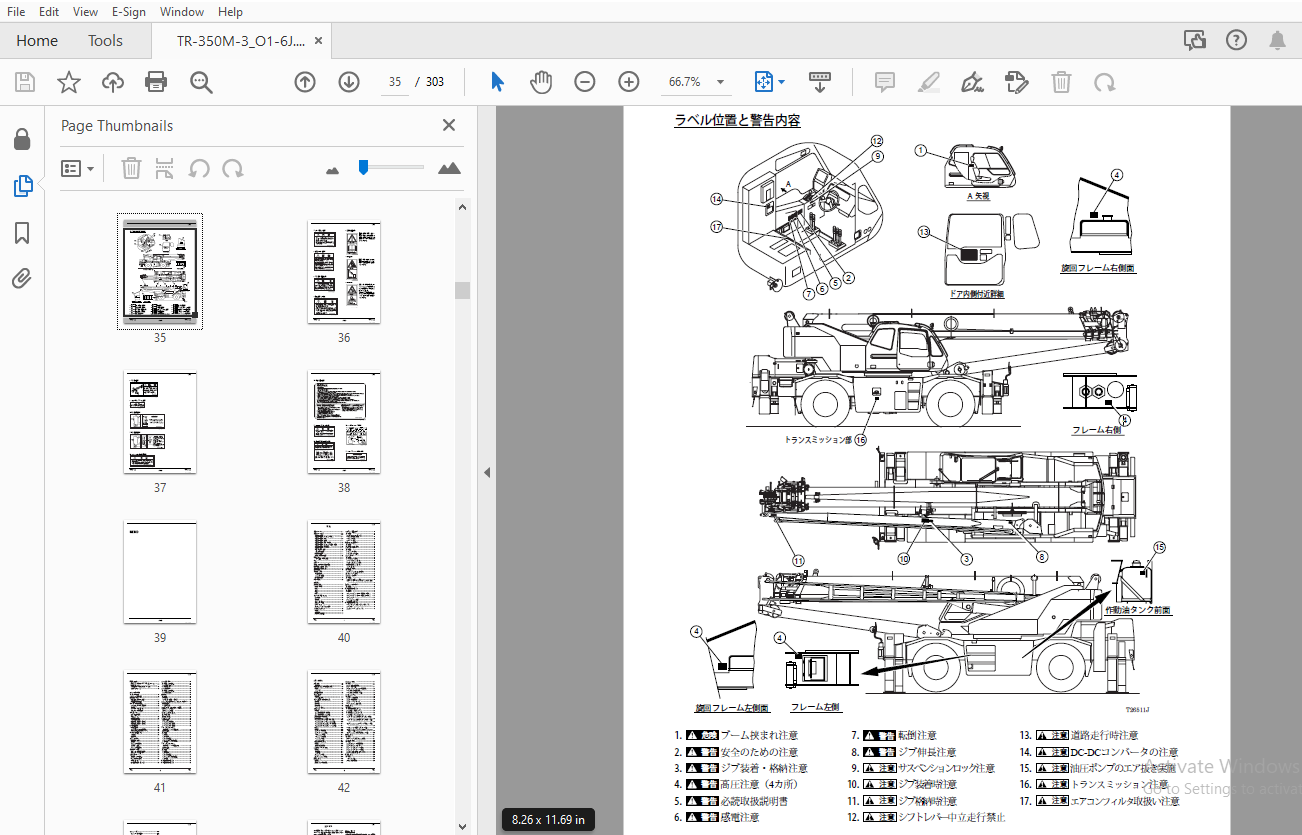Open the stamp tool in the toolbar
1302x835 pixels.
click(1017, 82)
